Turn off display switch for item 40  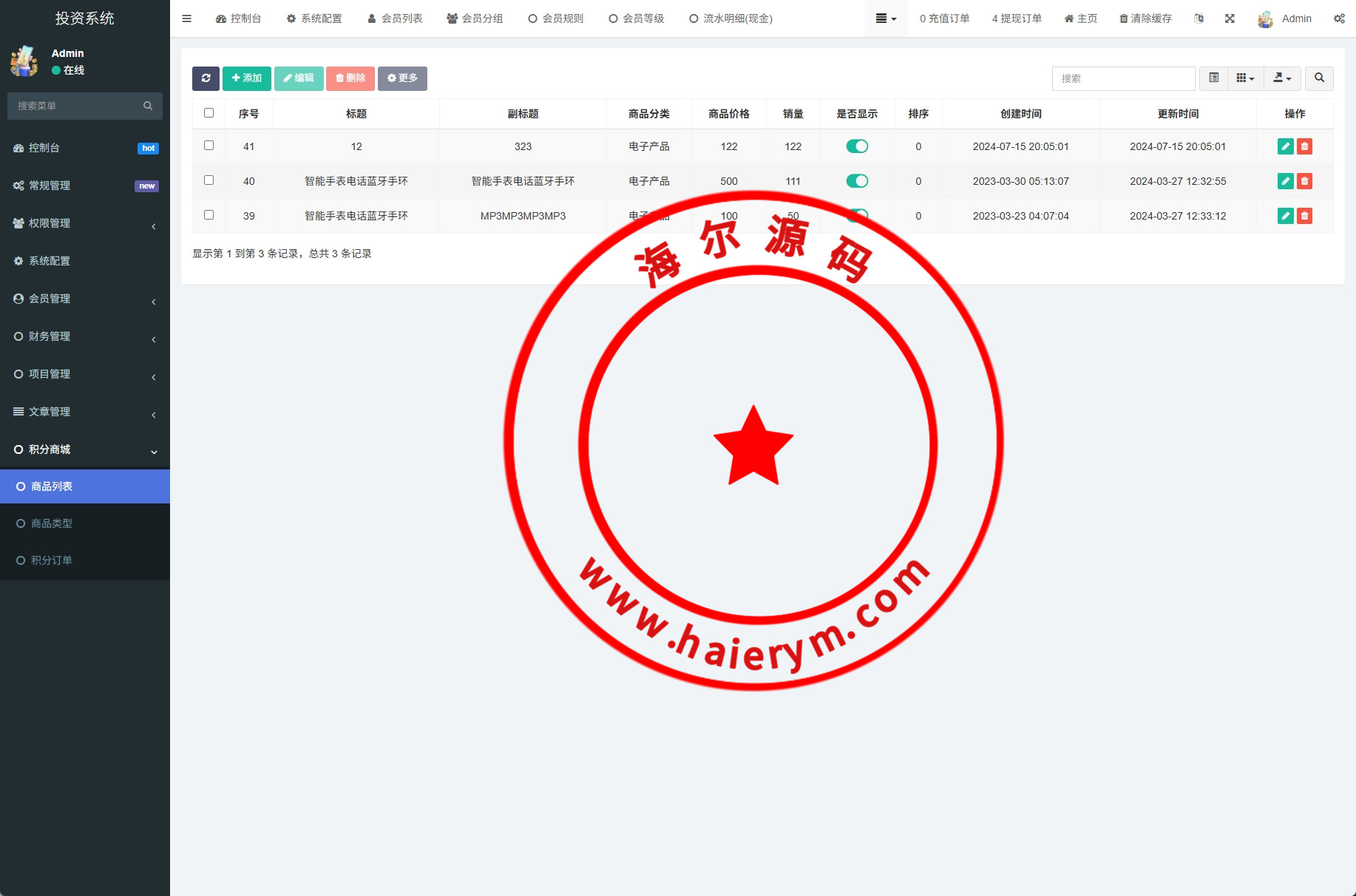pos(857,181)
